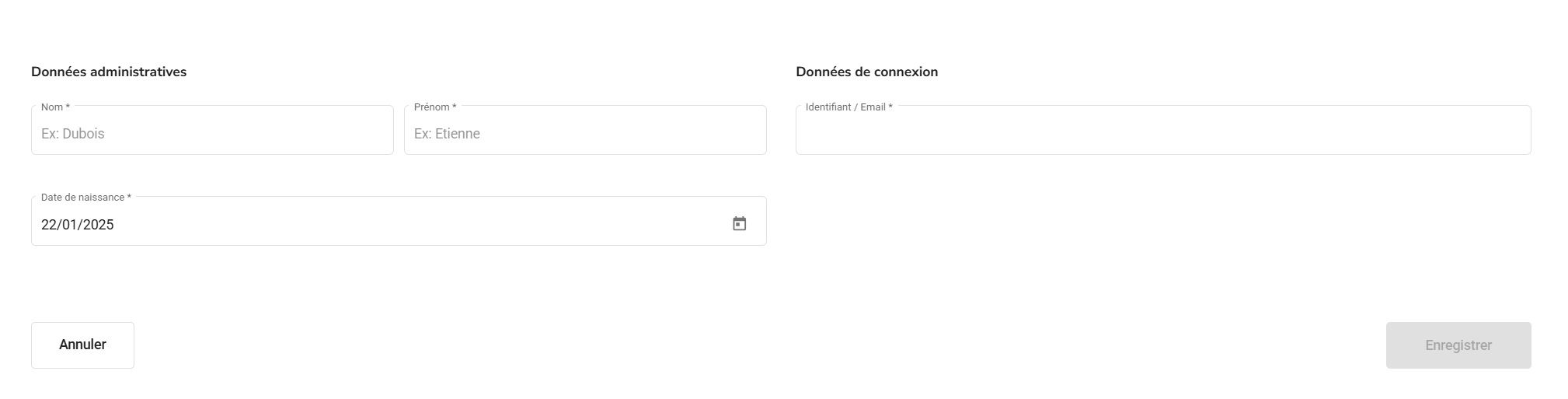This screenshot has height=399, width=1568.
Task: Click the required asterisk beside Prénom
Action: click(x=455, y=107)
